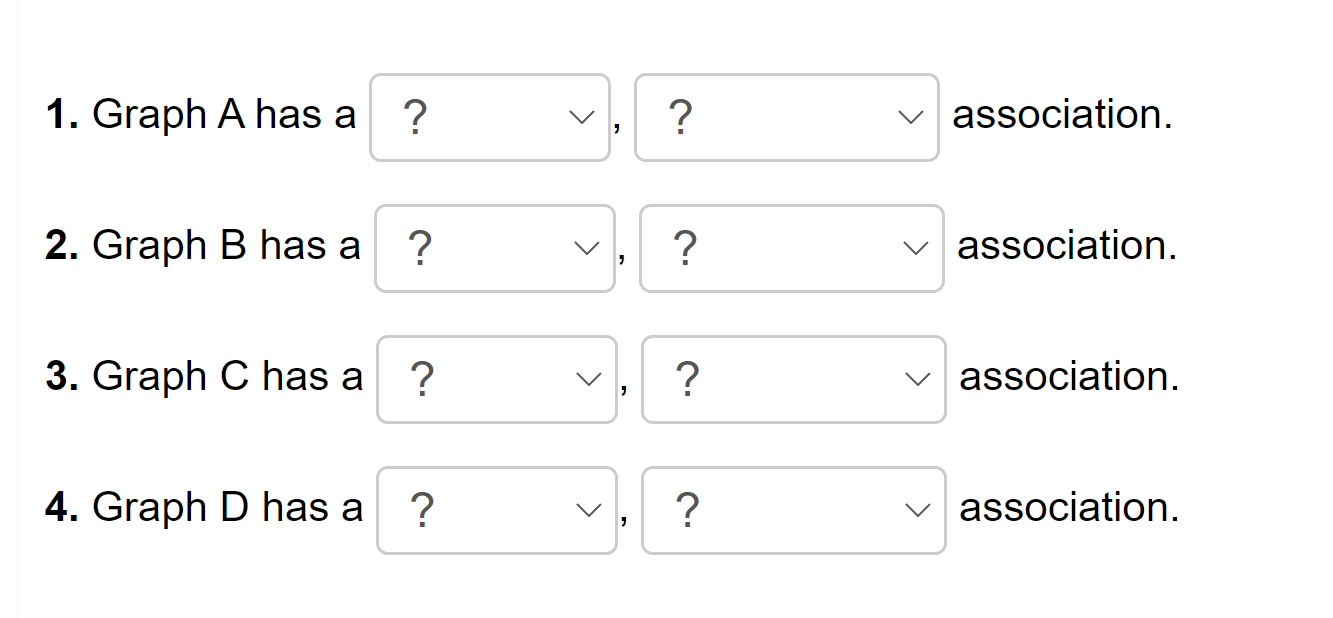This screenshot has width=1333, height=618.
Task: Open the second dropdown for Graph A
Action: 786,118
